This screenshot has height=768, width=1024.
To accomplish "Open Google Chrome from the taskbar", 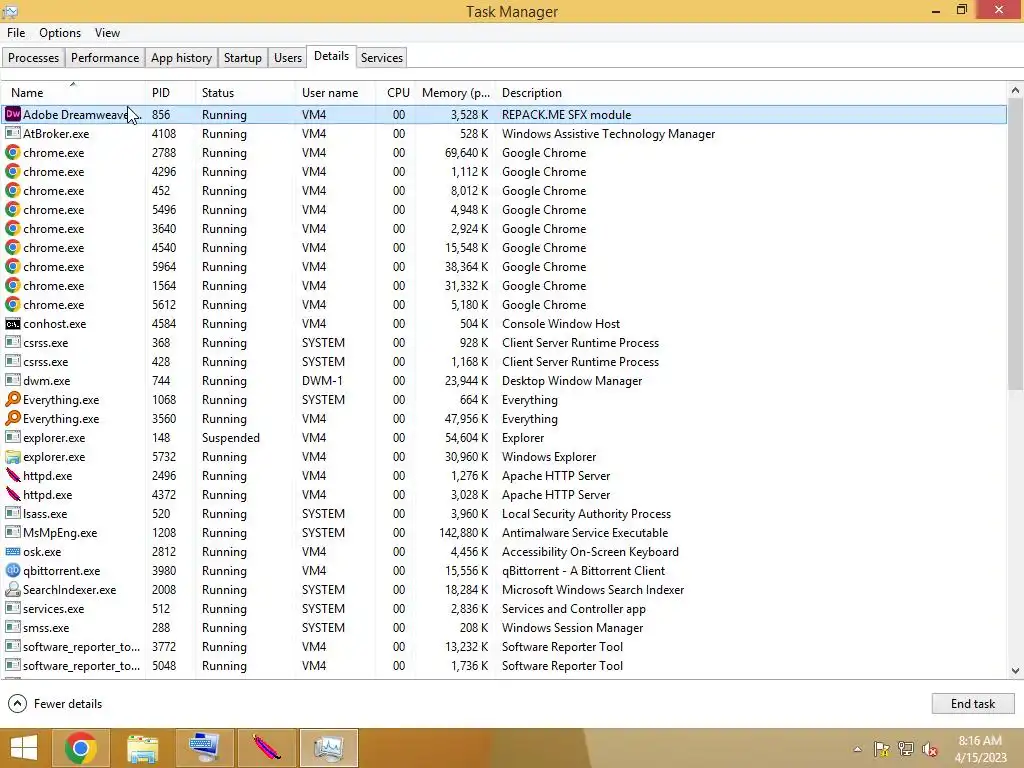I will tap(81, 748).
